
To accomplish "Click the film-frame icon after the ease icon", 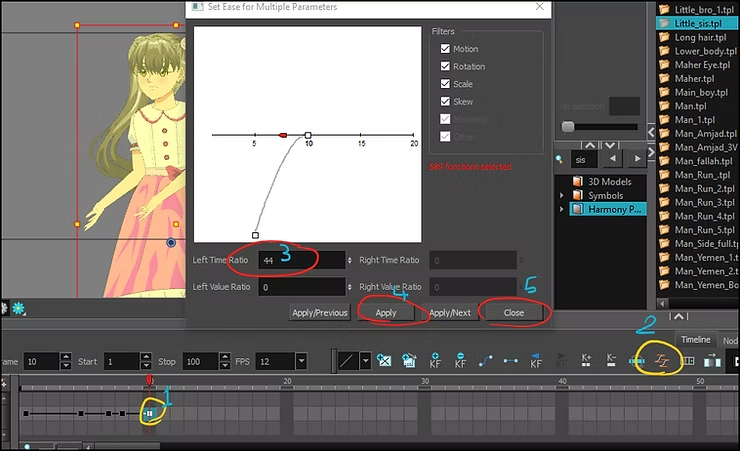I will tap(689, 361).
